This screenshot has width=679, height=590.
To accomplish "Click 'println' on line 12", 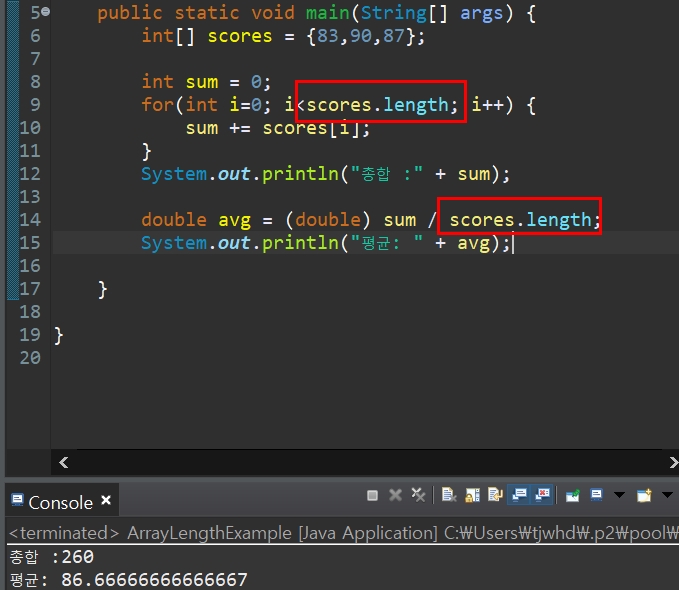I will tap(300, 174).
